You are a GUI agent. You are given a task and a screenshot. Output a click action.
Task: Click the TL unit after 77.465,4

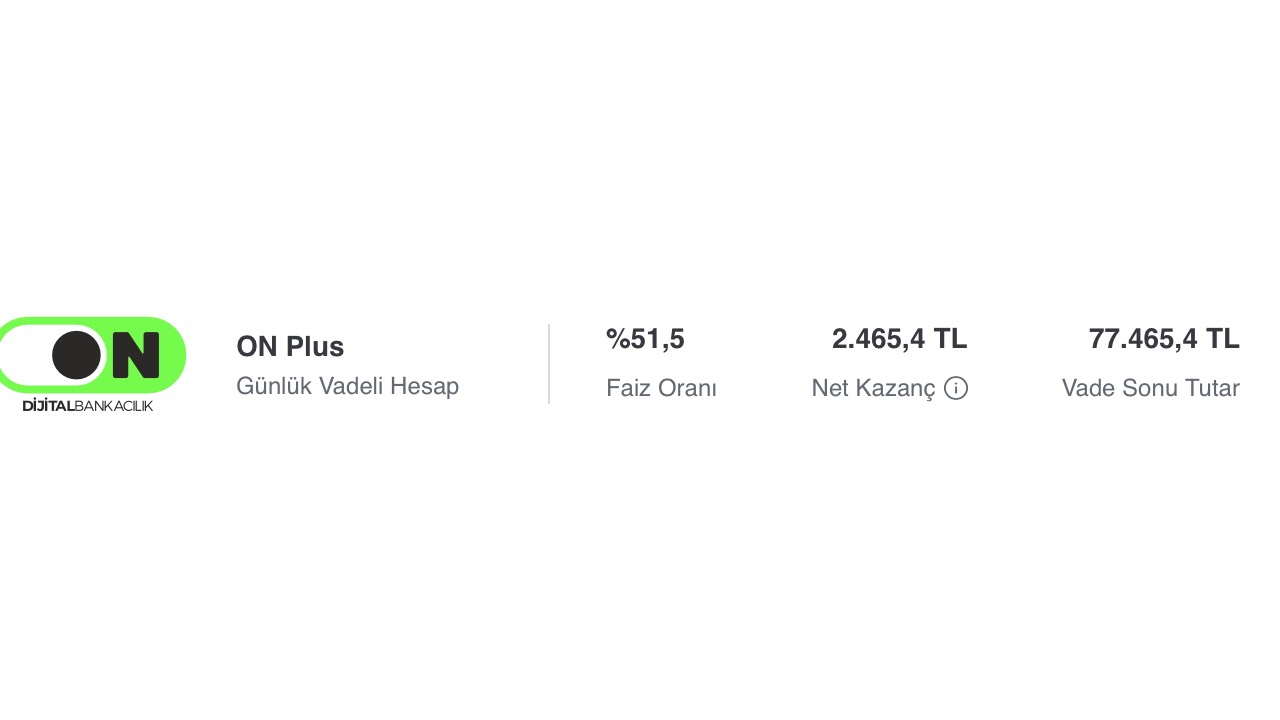(x=1223, y=339)
